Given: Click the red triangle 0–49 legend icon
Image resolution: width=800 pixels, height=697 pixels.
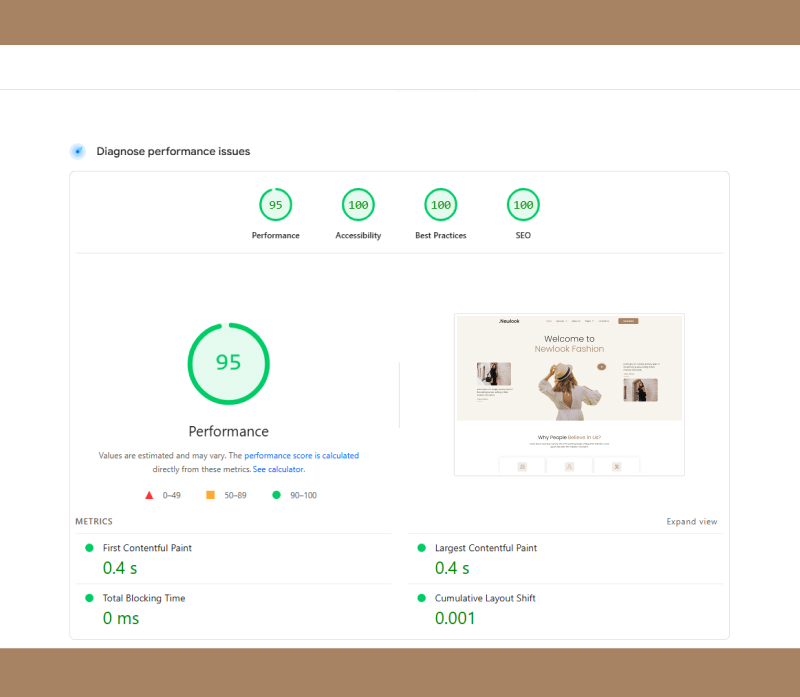Looking at the screenshot, I should 149,495.
